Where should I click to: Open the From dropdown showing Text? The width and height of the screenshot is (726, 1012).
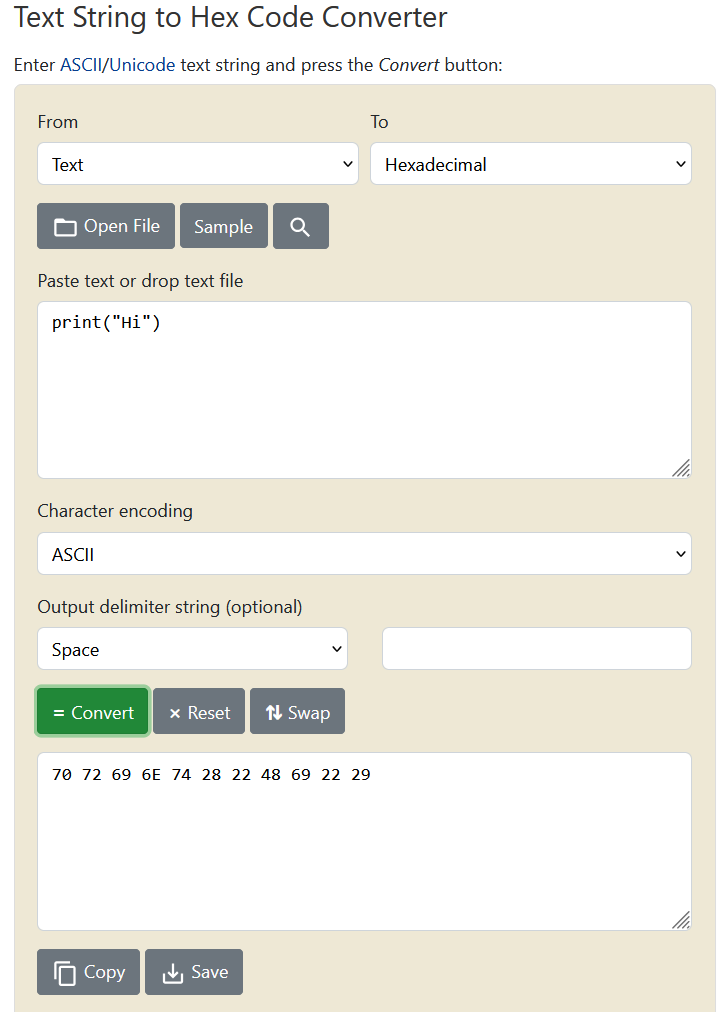click(197, 163)
